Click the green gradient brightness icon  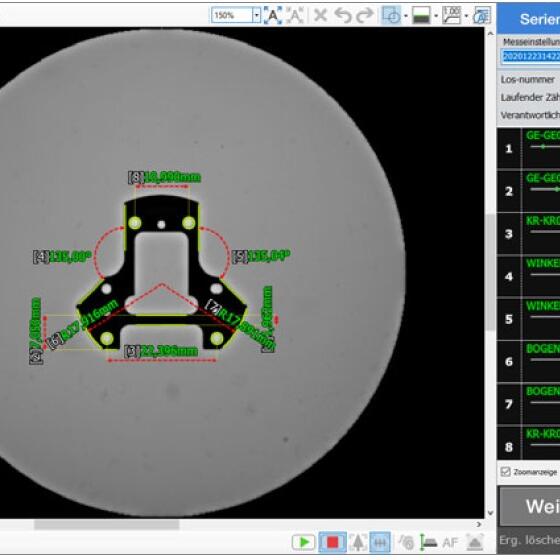pos(421,15)
